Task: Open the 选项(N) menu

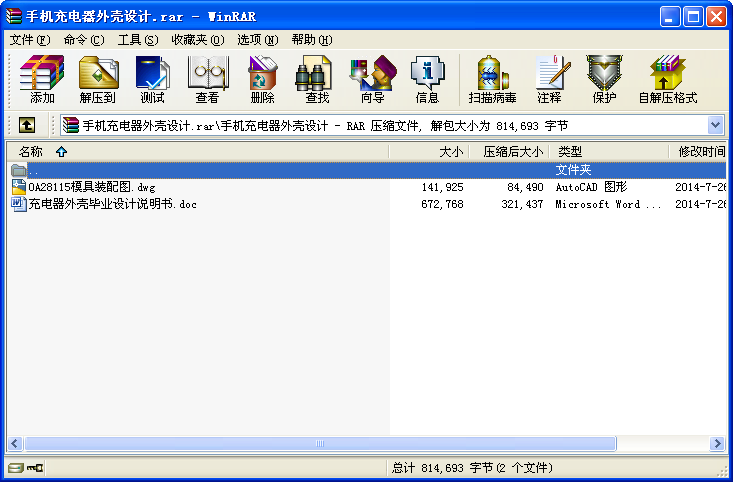Action: click(258, 40)
